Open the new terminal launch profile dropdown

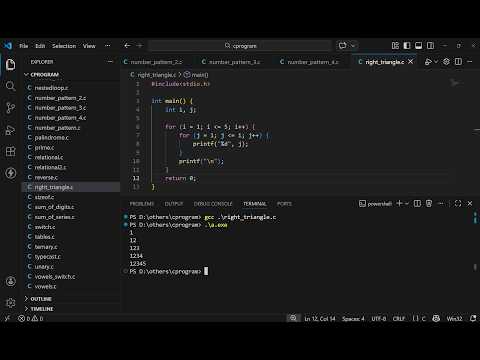pyautogui.click(x=407, y=203)
